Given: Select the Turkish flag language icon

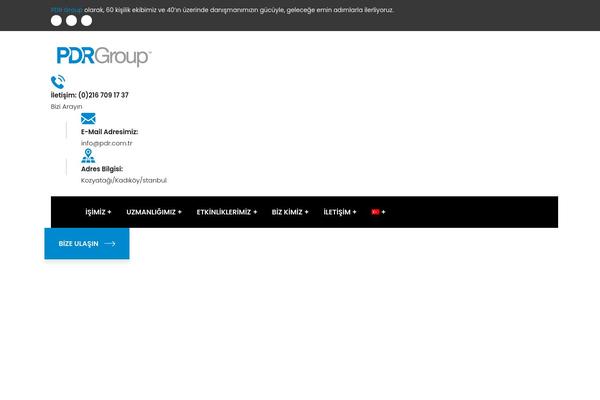Looking at the screenshot, I should pyautogui.click(x=375, y=212).
